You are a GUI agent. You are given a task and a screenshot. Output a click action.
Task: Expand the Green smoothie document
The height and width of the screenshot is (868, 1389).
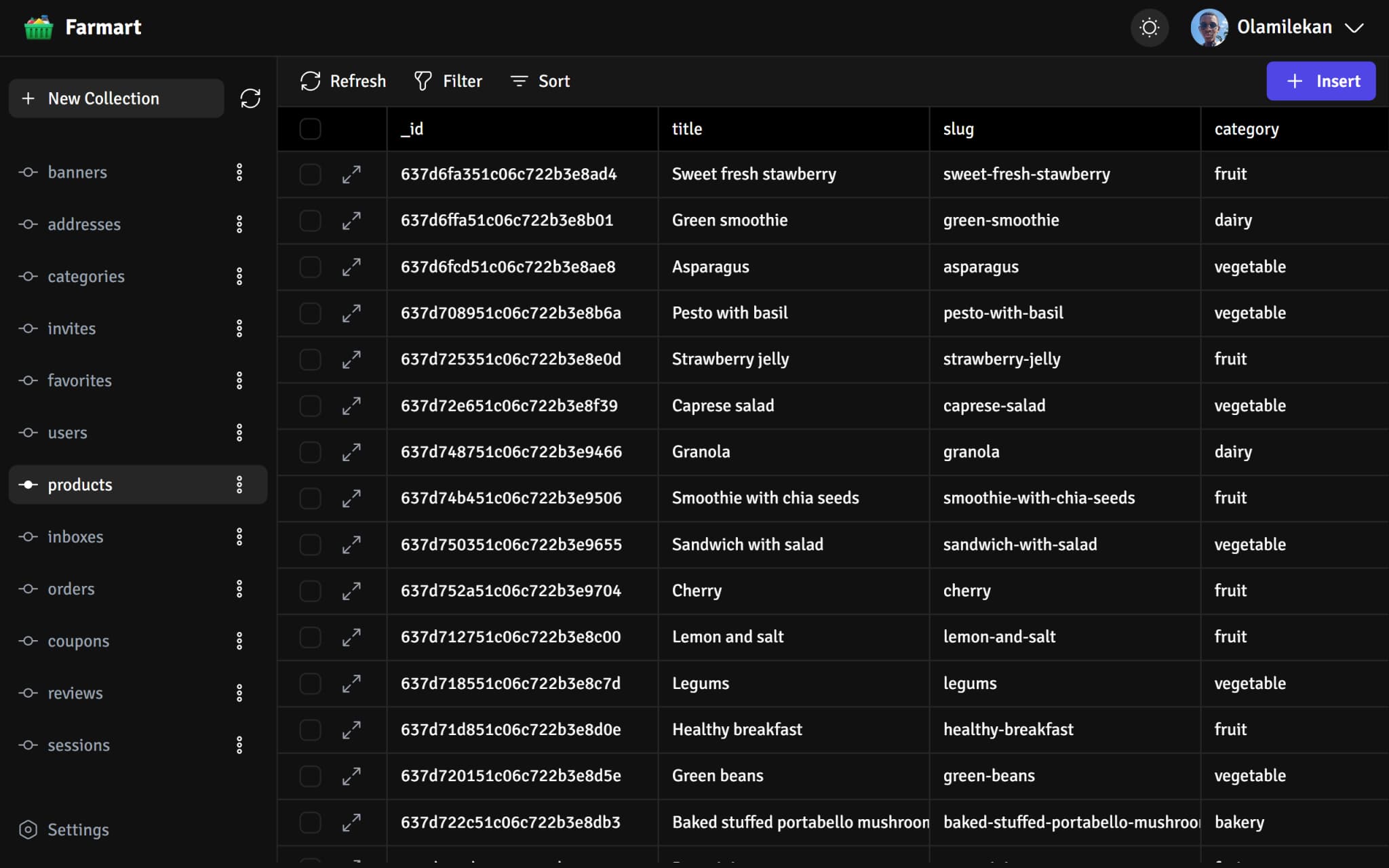pos(351,220)
